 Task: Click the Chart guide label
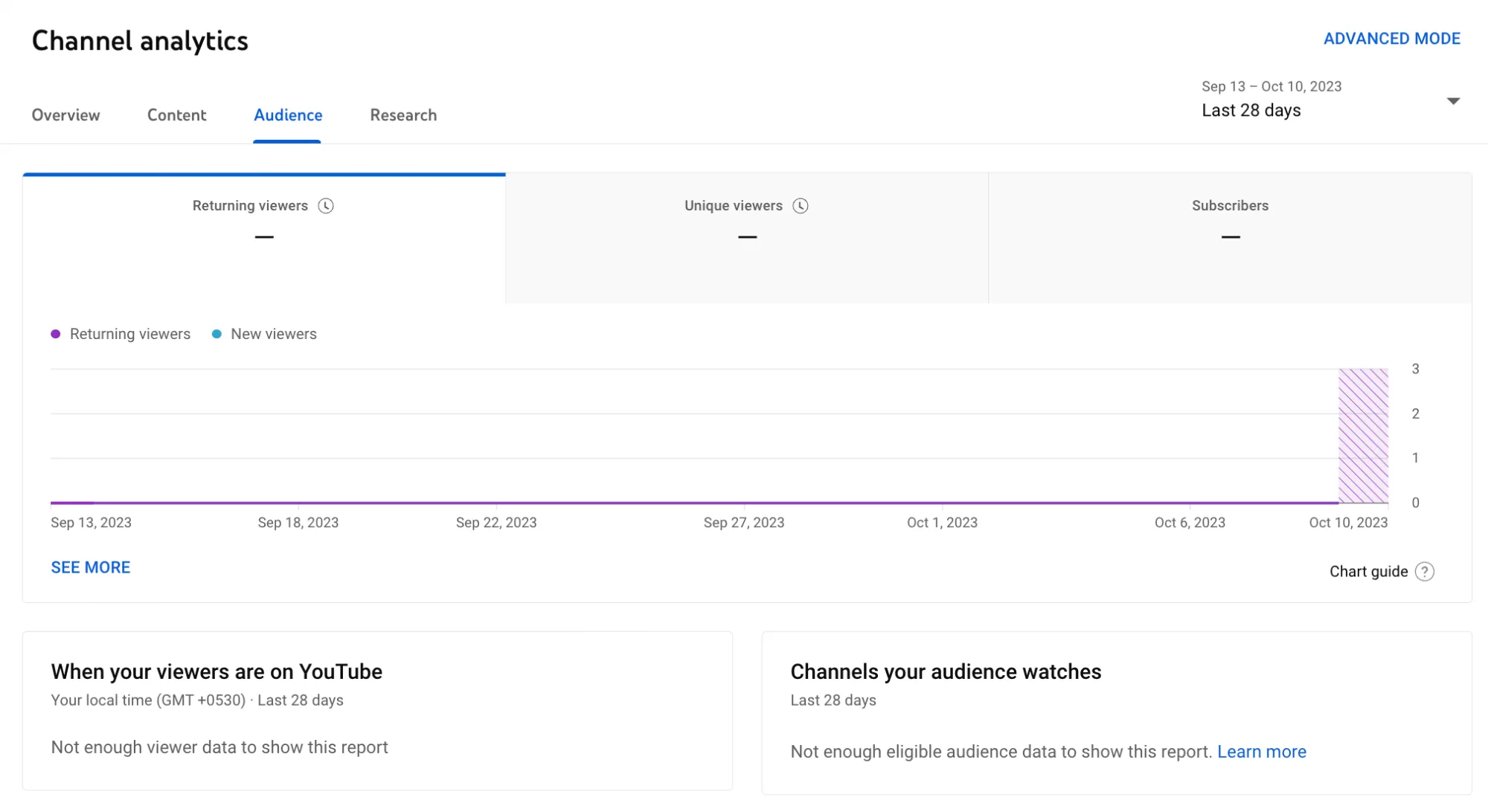point(1368,572)
